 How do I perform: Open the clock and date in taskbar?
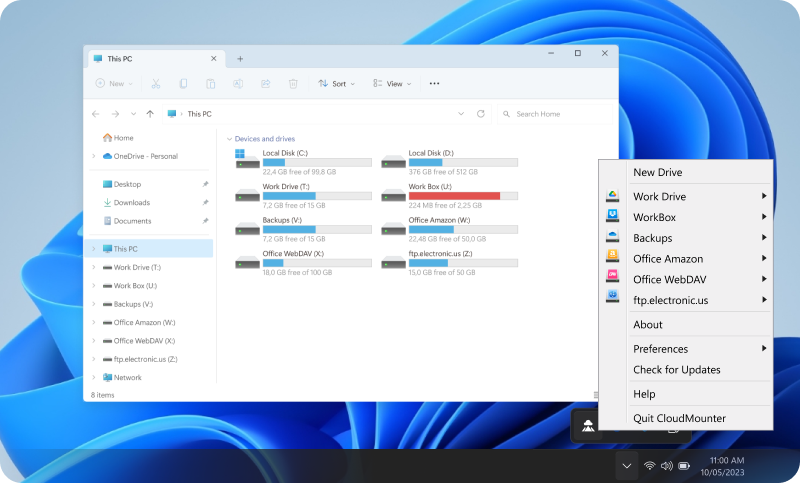tap(722, 466)
